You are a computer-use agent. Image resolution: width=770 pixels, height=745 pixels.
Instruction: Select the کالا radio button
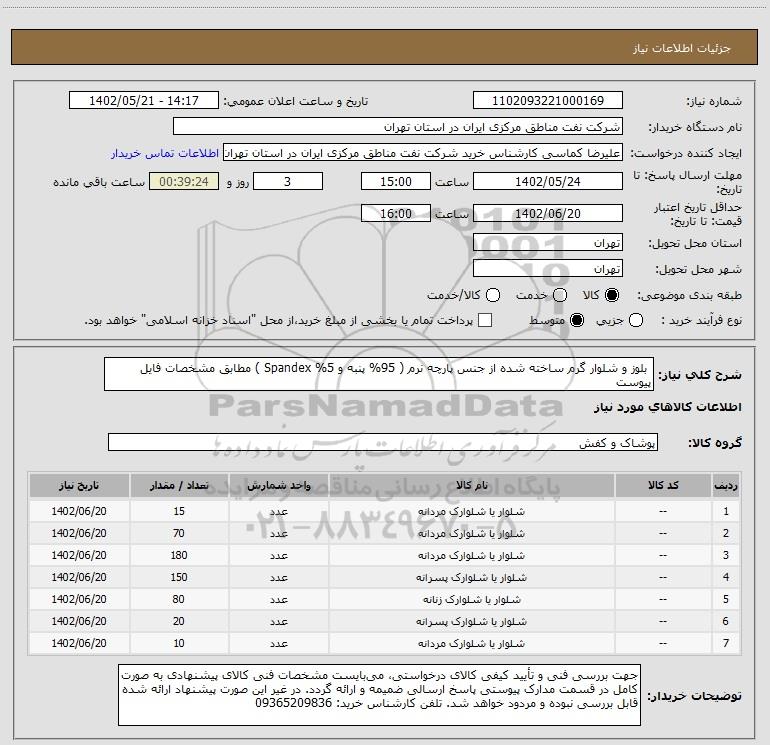pyautogui.click(x=612, y=295)
